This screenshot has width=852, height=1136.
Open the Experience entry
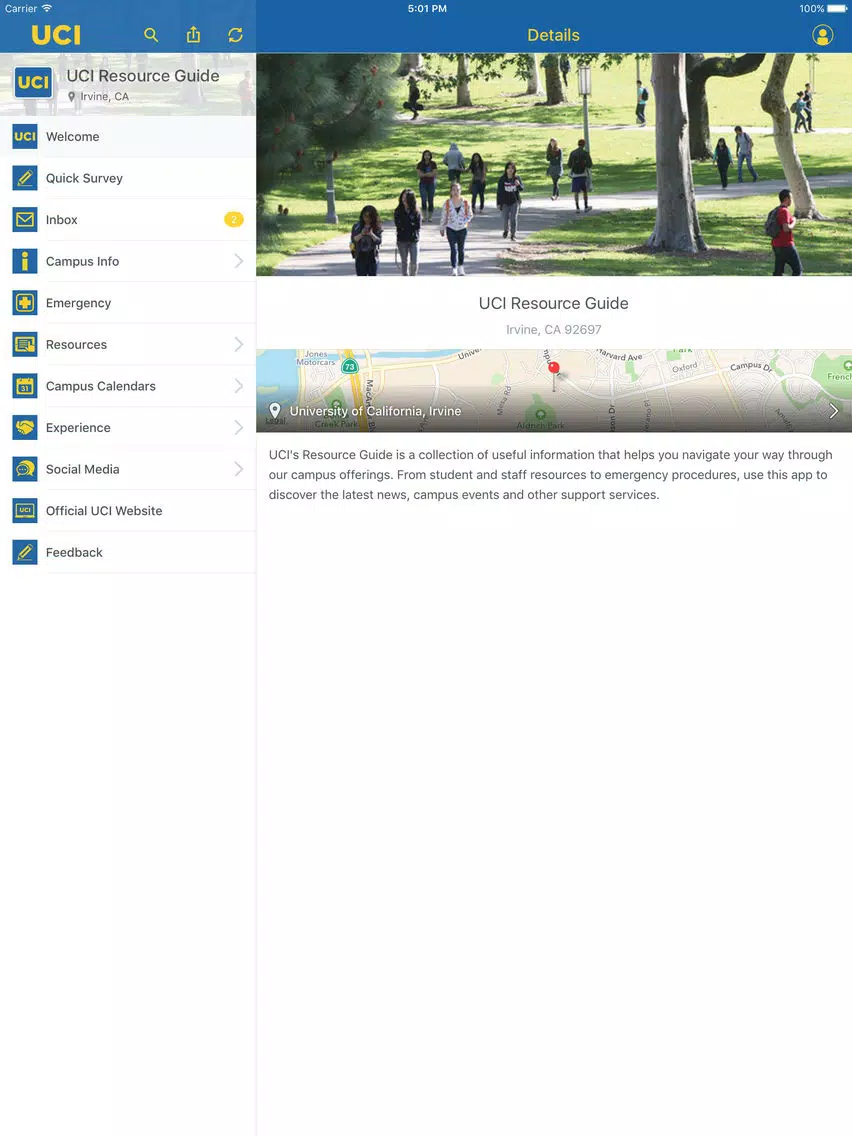click(x=128, y=427)
